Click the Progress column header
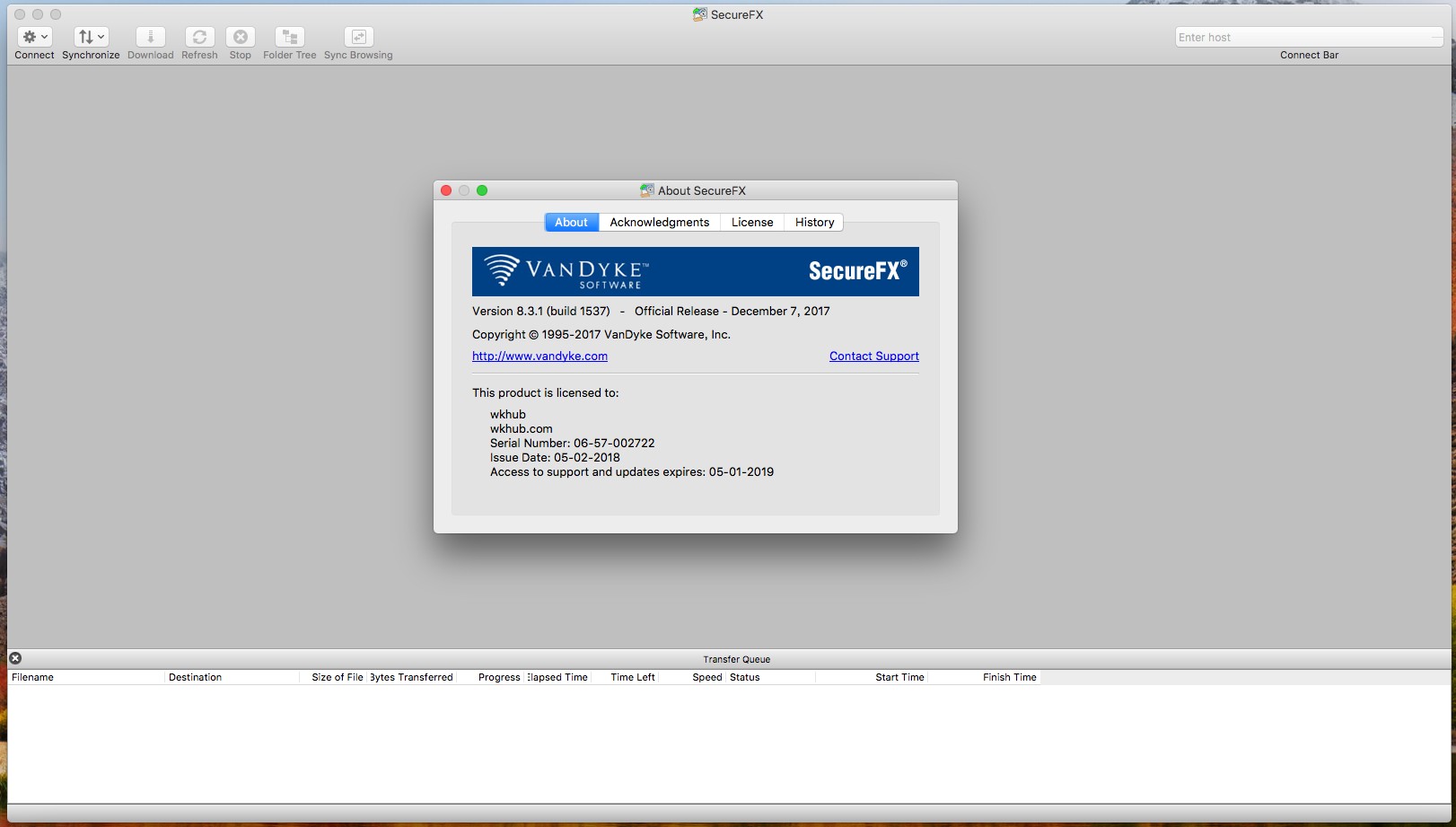1456x827 pixels. pyautogui.click(x=490, y=677)
